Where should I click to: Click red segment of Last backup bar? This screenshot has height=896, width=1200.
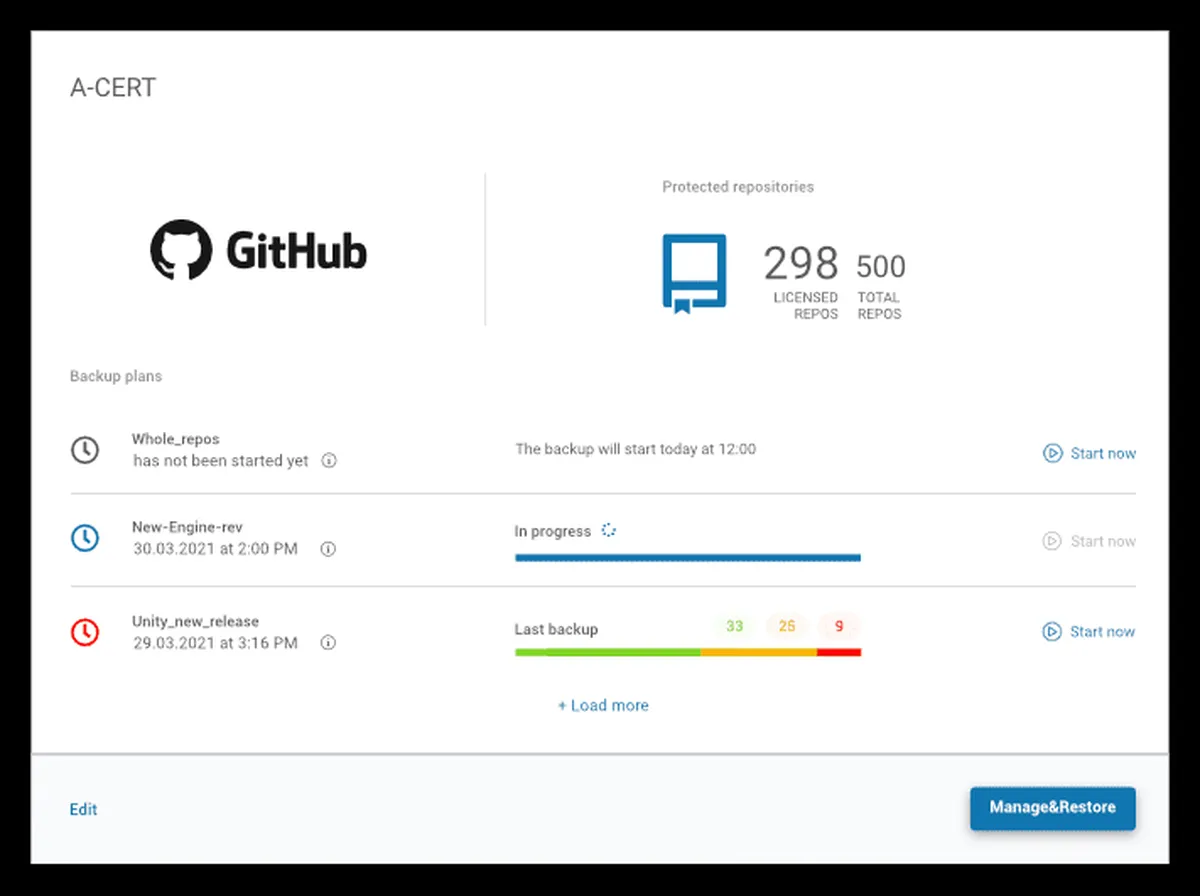(839, 652)
